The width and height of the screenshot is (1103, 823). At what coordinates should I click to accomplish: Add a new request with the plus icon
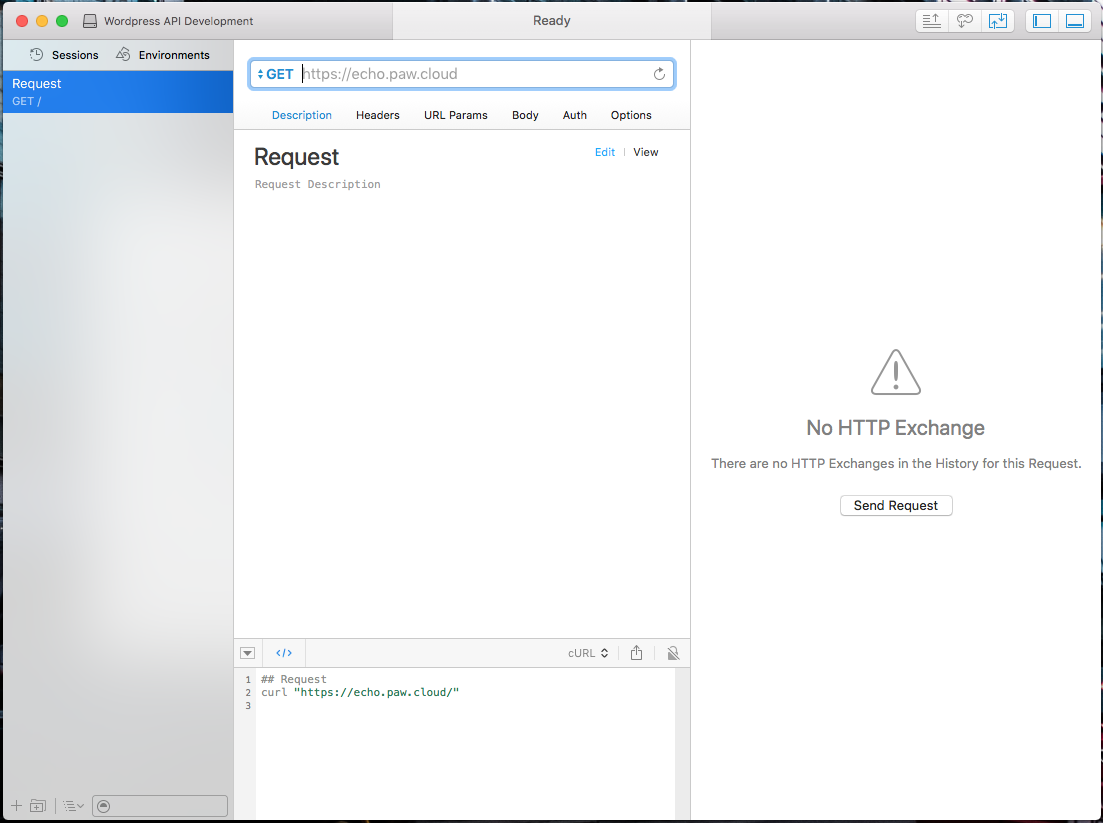click(16, 805)
